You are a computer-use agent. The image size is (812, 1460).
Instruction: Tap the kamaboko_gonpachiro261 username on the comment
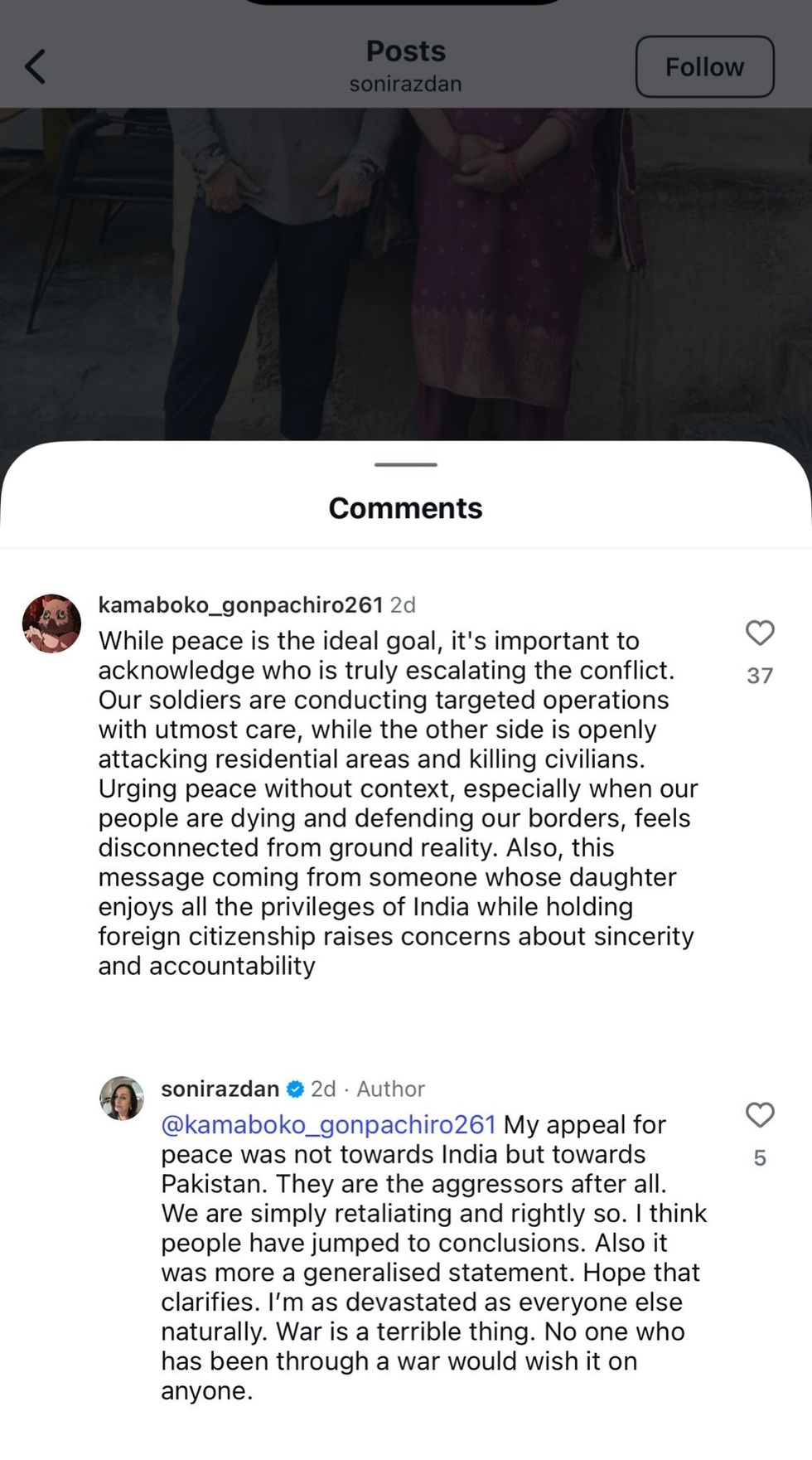(x=240, y=605)
